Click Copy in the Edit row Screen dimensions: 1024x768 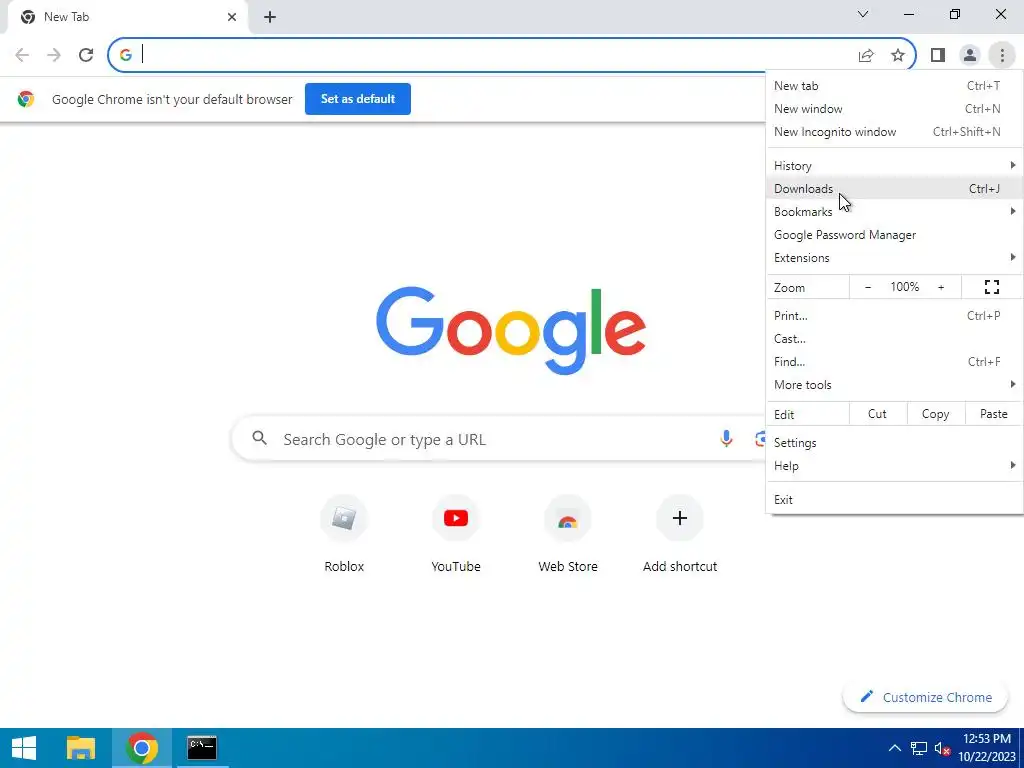pyautogui.click(x=935, y=413)
